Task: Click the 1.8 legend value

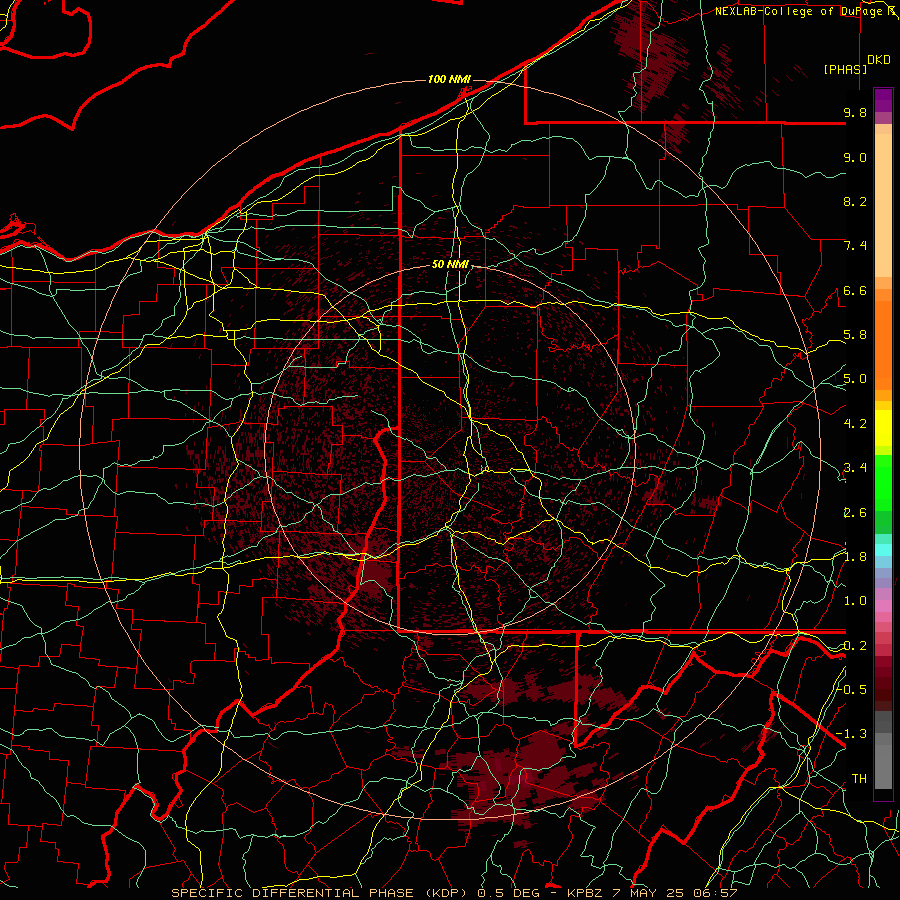Action: (x=855, y=557)
